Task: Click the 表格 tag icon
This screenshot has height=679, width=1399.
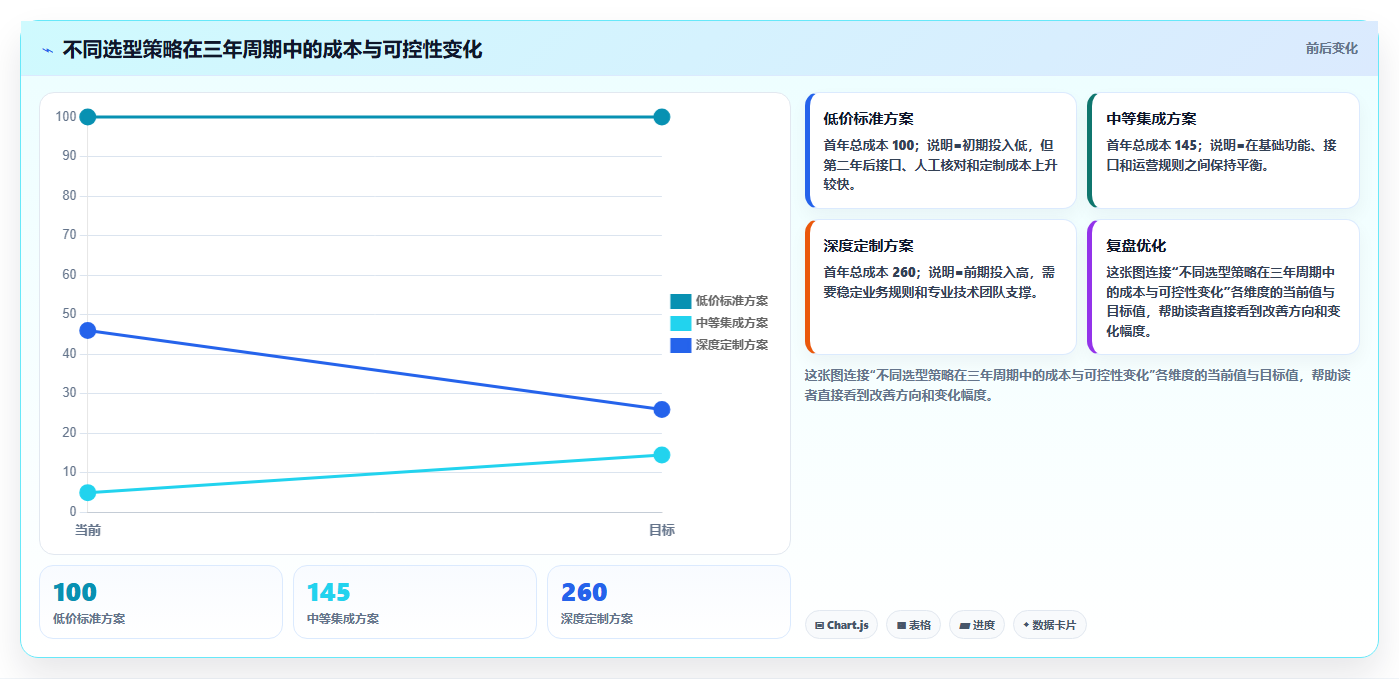Action: (901, 625)
